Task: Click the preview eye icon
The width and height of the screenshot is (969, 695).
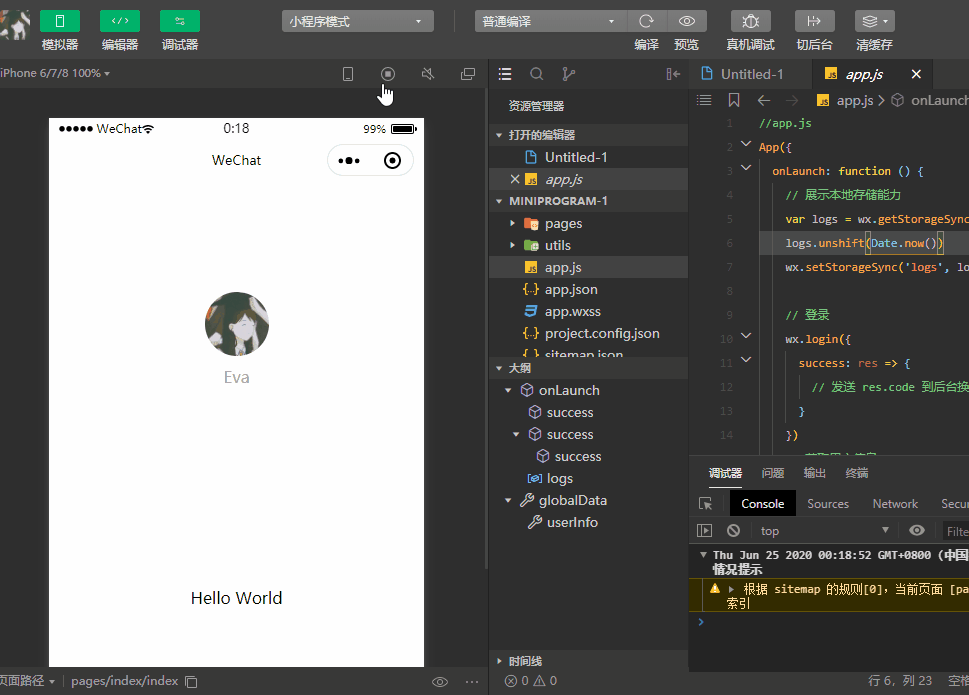Action: (x=687, y=21)
